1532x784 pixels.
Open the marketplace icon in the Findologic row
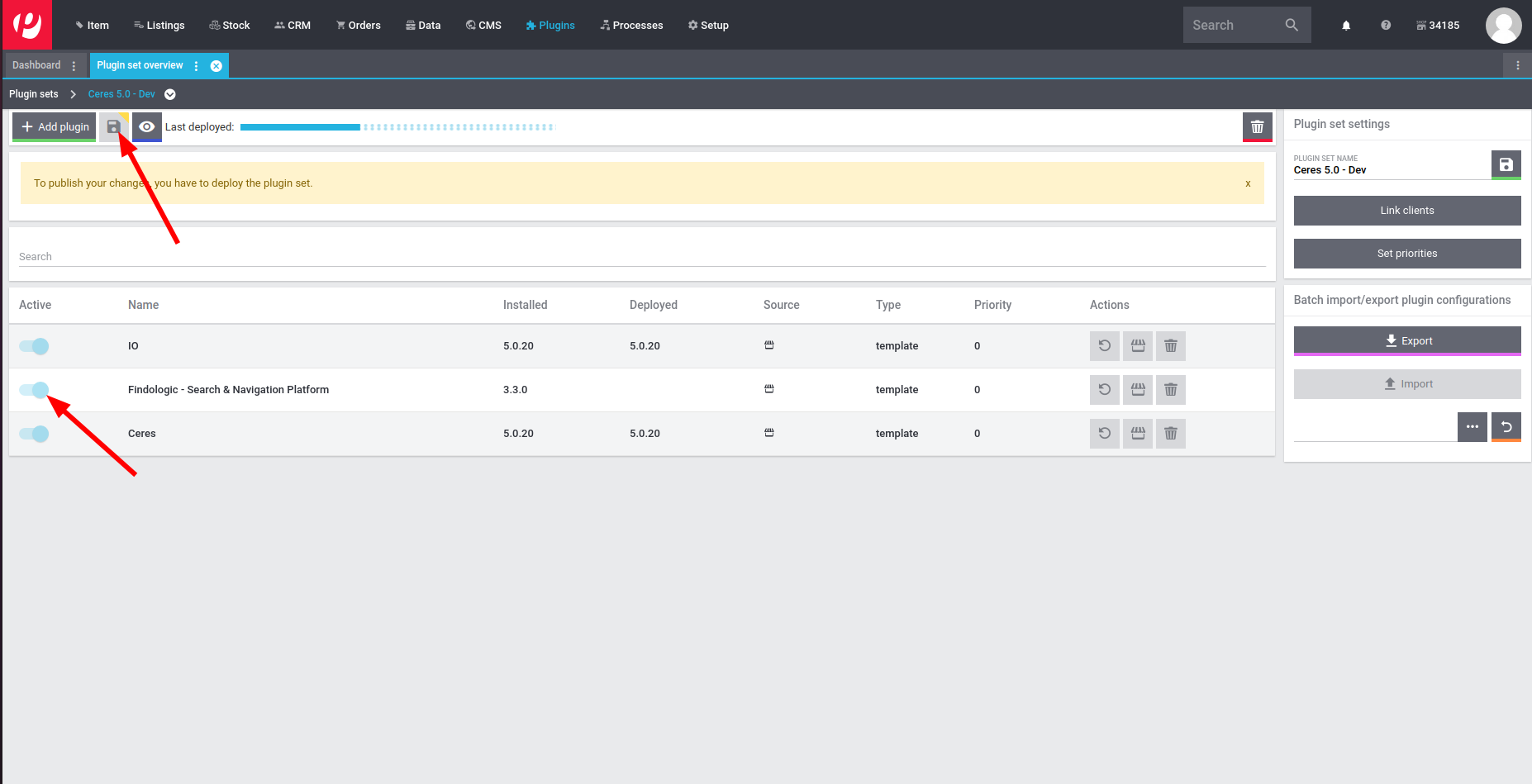point(1138,390)
